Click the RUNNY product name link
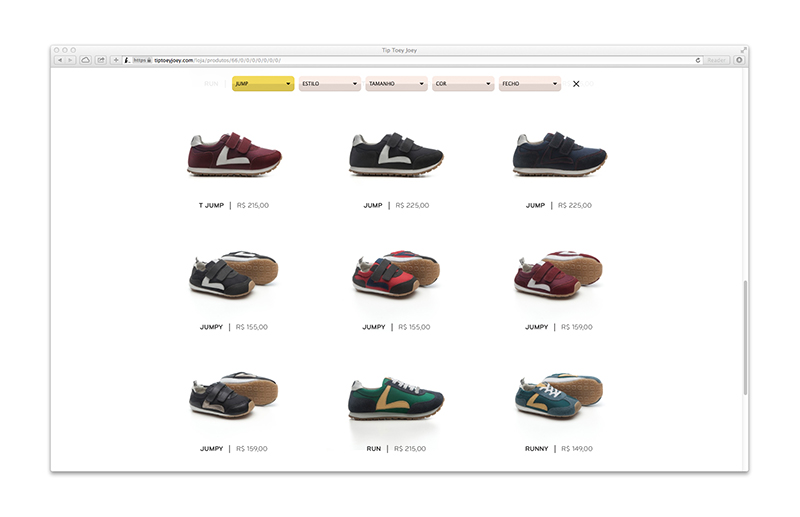Viewport: 800px width, 517px height. (x=536, y=449)
